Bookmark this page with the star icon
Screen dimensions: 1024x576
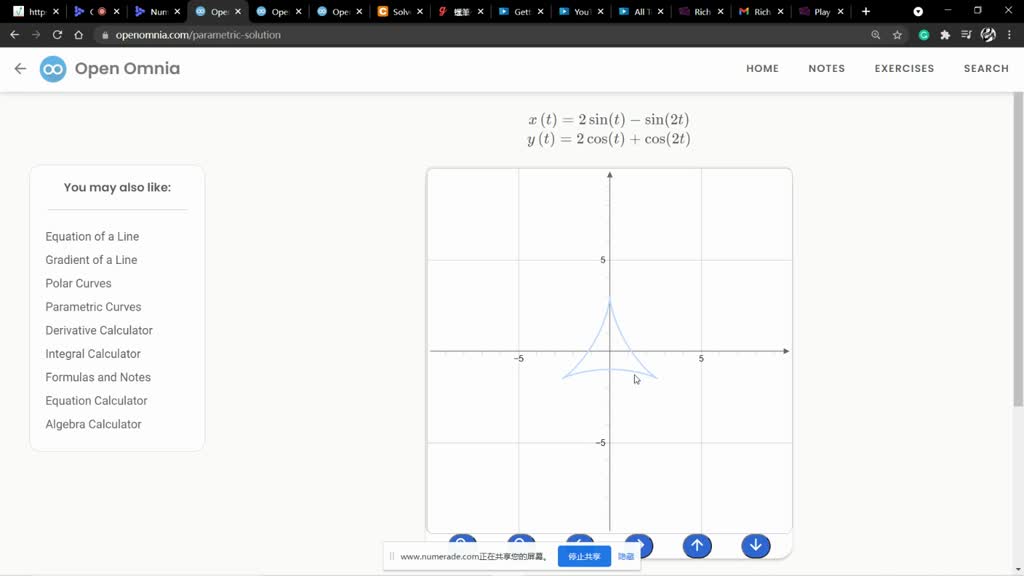tap(898, 34)
